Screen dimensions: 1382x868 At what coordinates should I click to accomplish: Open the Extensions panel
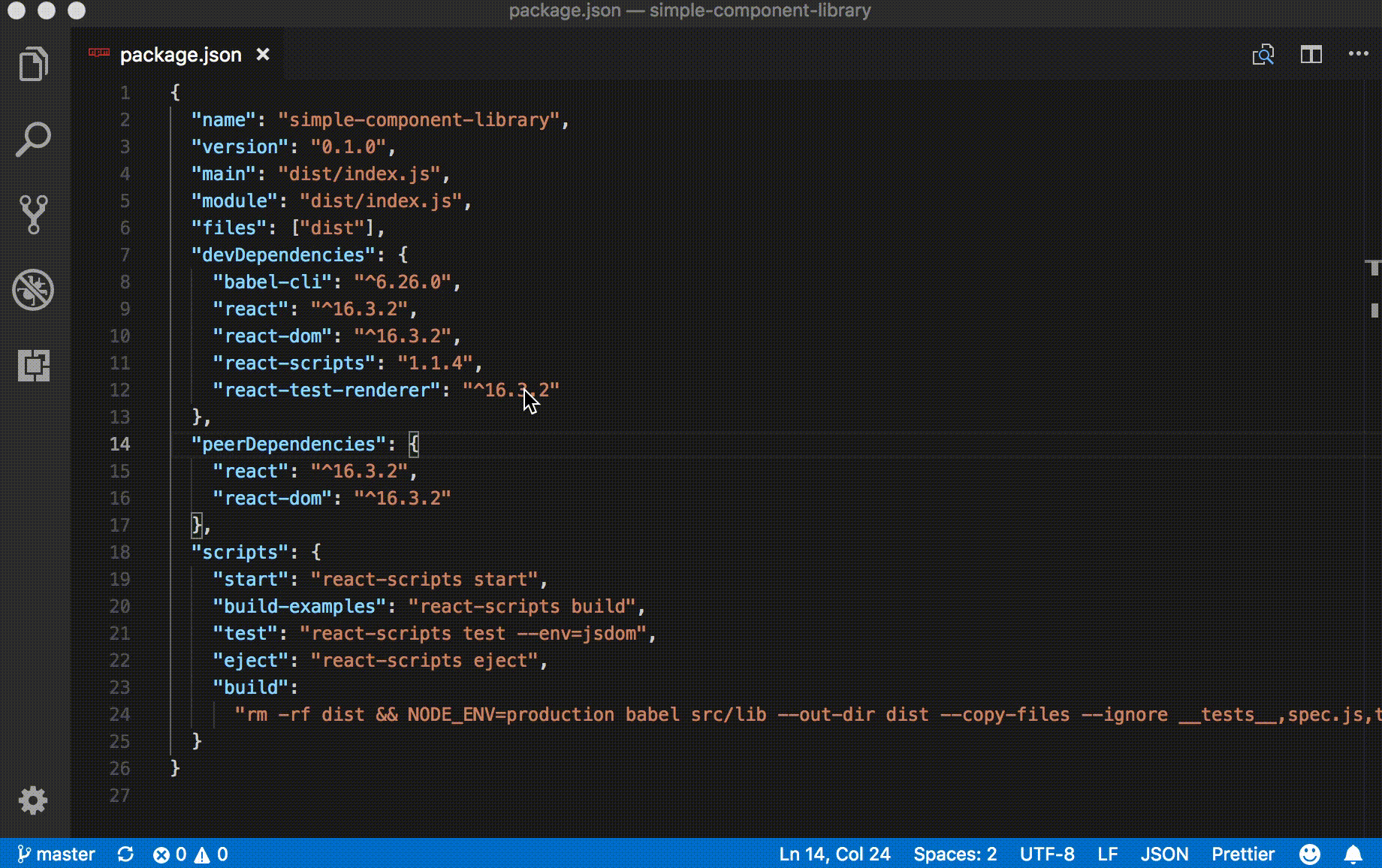coord(33,366)
